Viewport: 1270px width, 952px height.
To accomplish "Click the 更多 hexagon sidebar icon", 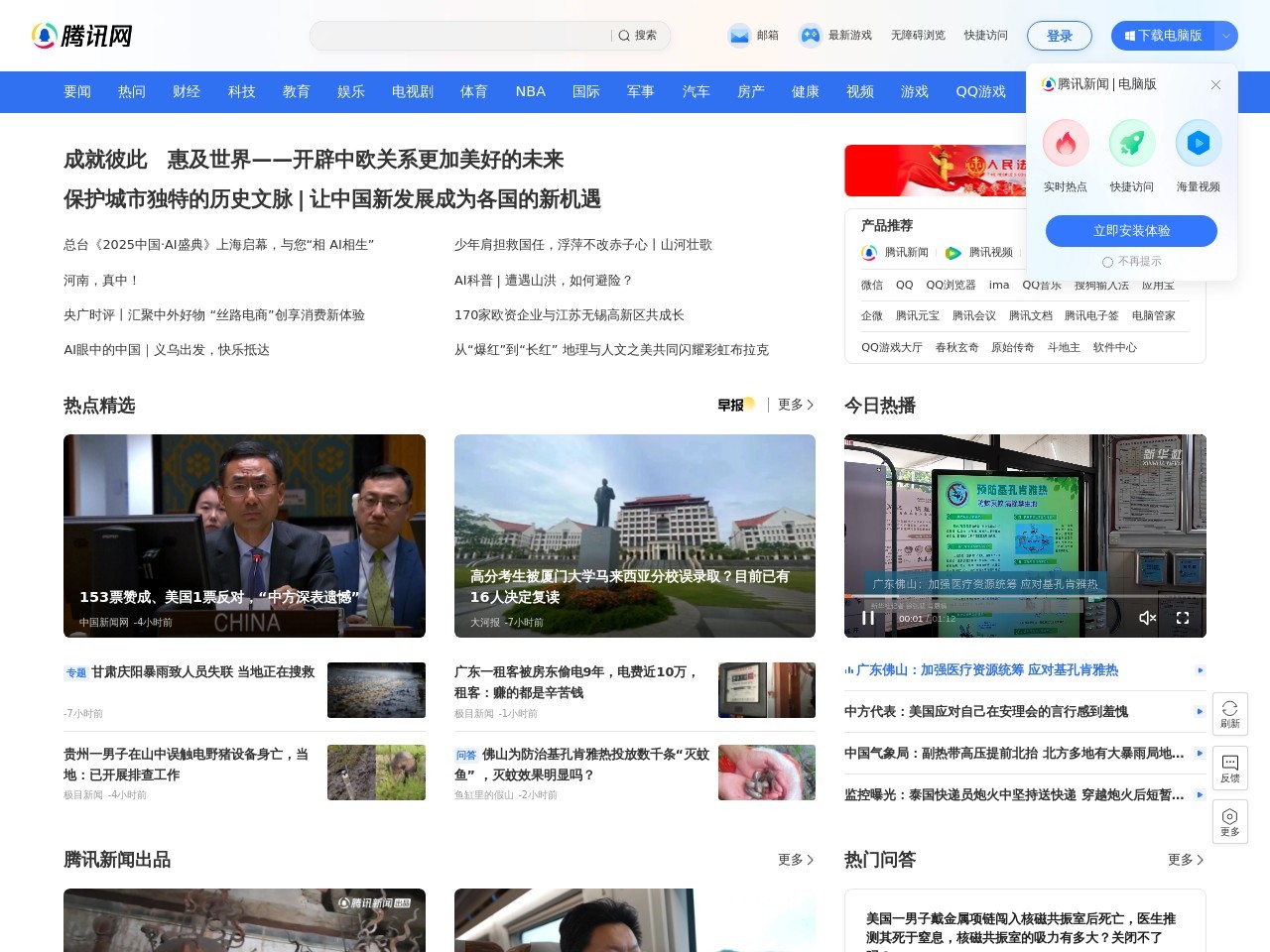I will [1230, 822].
